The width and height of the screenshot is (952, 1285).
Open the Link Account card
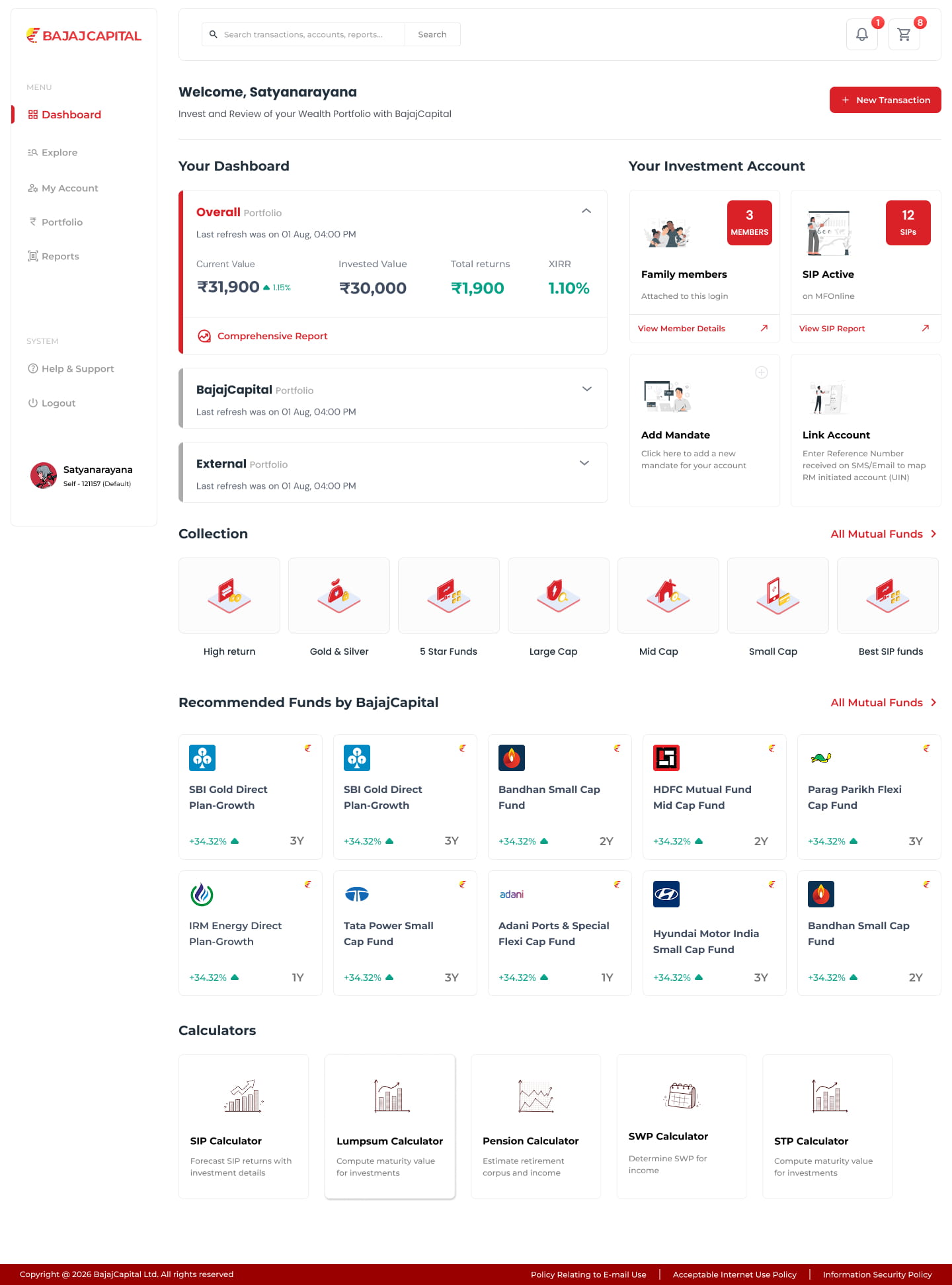[x=866, y=431]
